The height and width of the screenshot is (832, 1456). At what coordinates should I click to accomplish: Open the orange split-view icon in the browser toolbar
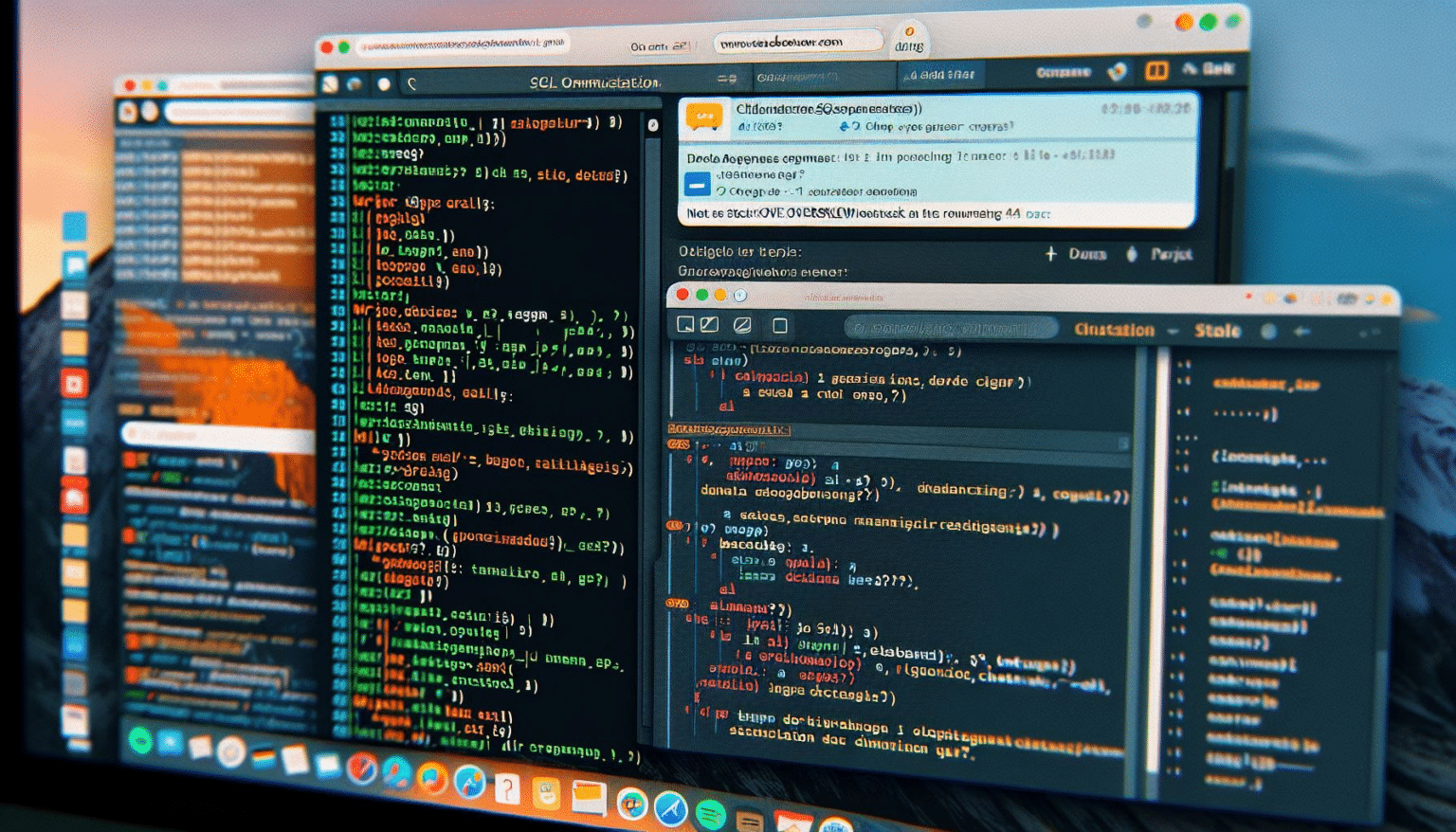pos(1157,71)
